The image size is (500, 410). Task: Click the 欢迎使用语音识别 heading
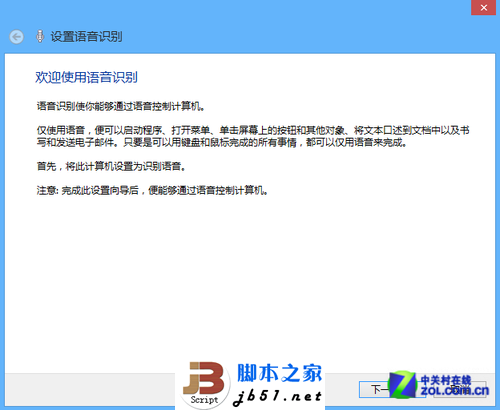[x=86, y=77]
